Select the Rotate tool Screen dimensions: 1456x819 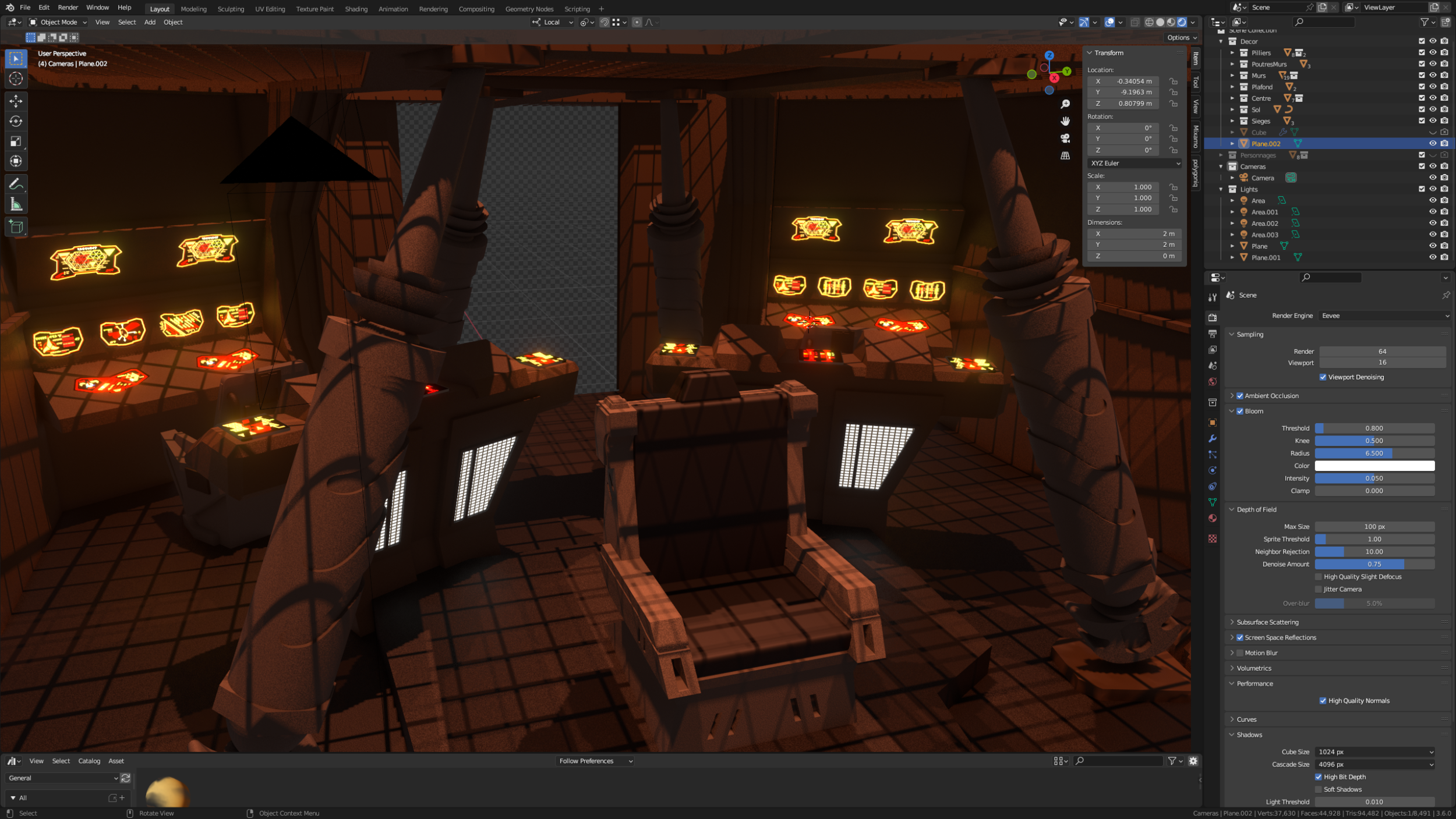pyautogui.click(x=16, y=121)
